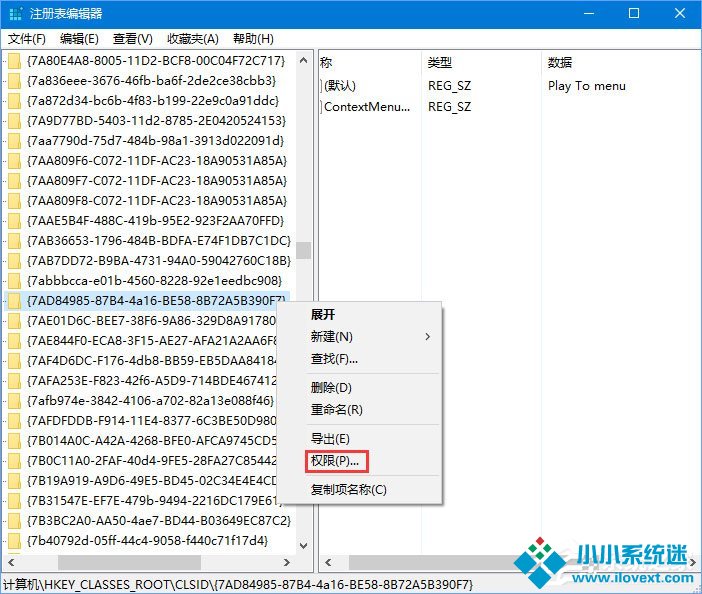The image size is (702, 594).
Task: Click folder icon of {7A80E4A8-8005-11D2-BCF8-00C04F72C717}
Action: point(14,61)
